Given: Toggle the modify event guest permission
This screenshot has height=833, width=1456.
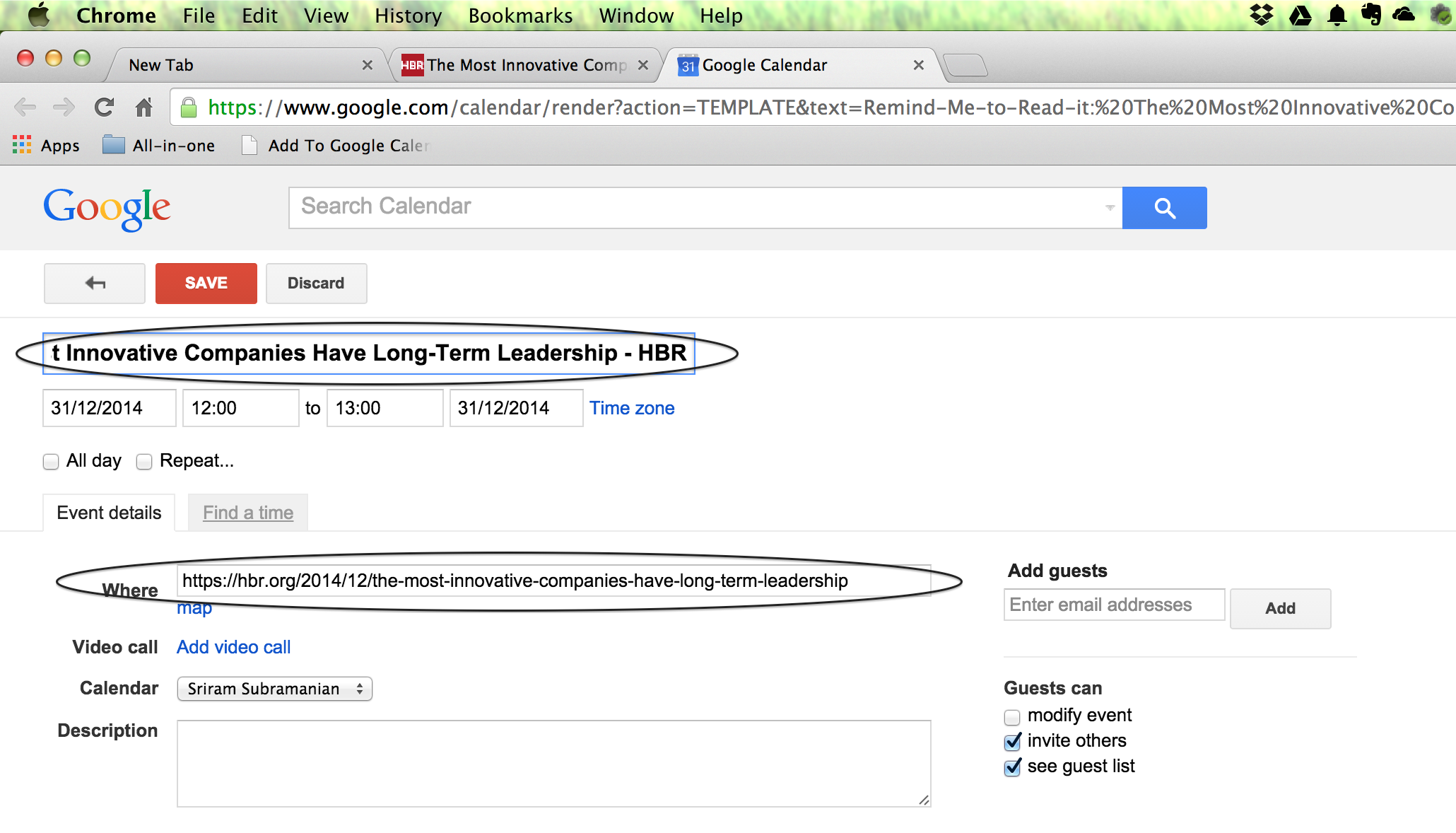Looking at the screenshot, I should (x=1012, y=716).
